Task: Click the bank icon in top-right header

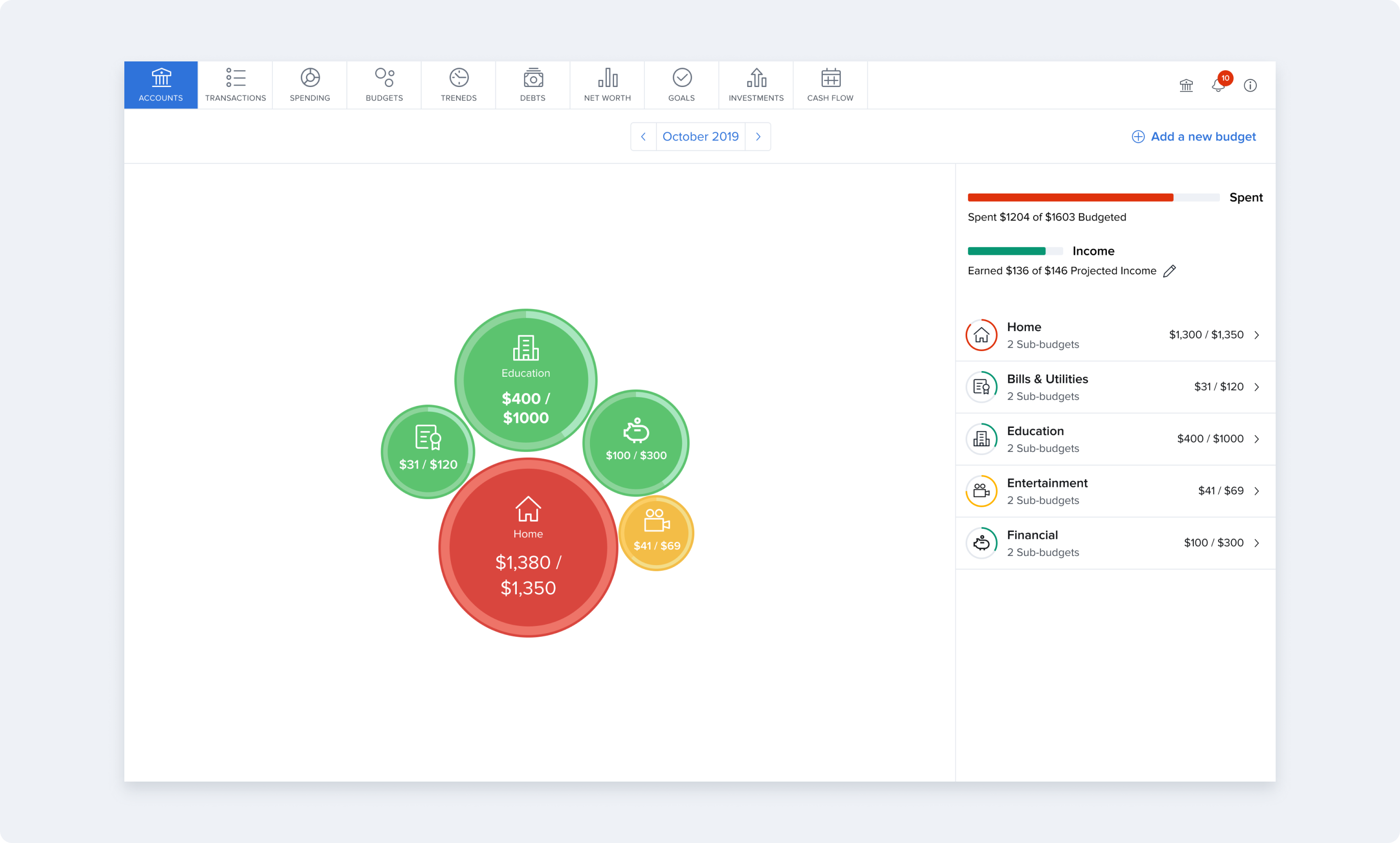Action: (x=1186, y=85)
